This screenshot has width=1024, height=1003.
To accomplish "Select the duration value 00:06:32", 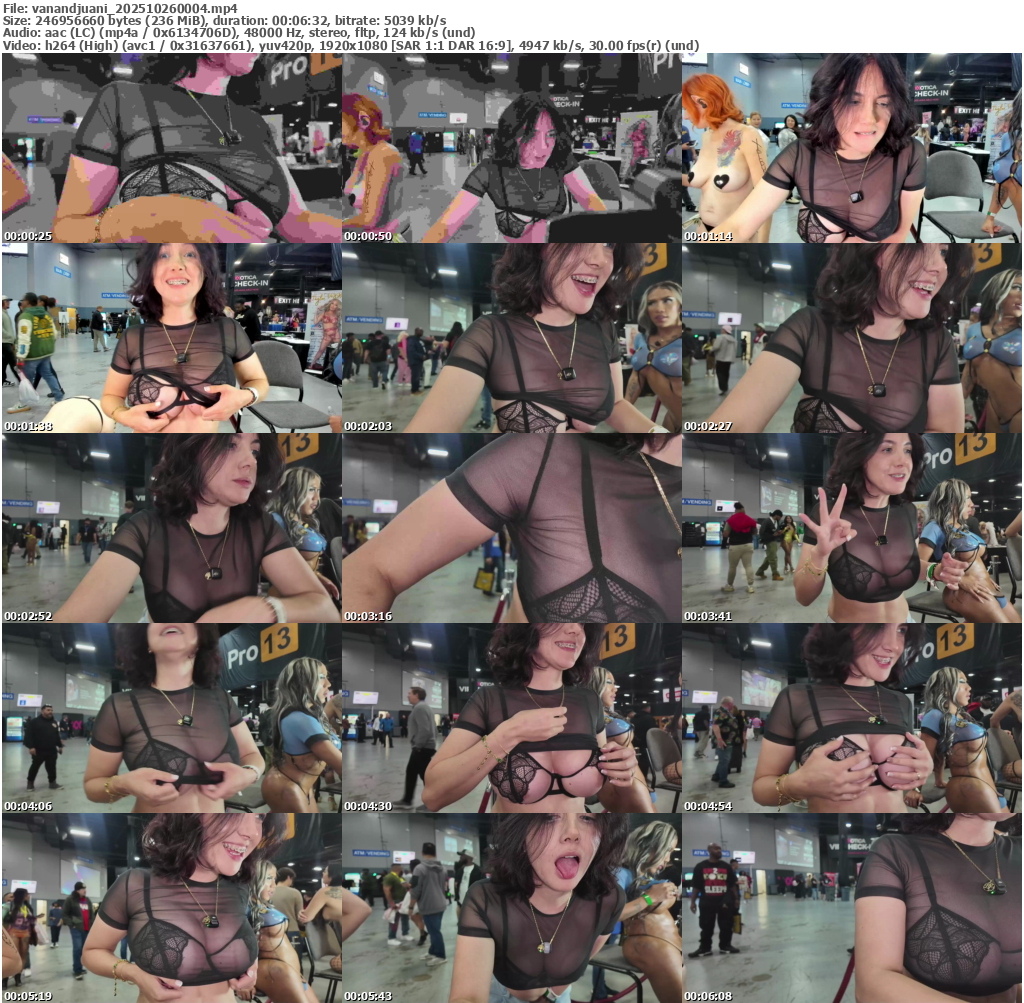I will pyautogui.click(x=308, y=20).
